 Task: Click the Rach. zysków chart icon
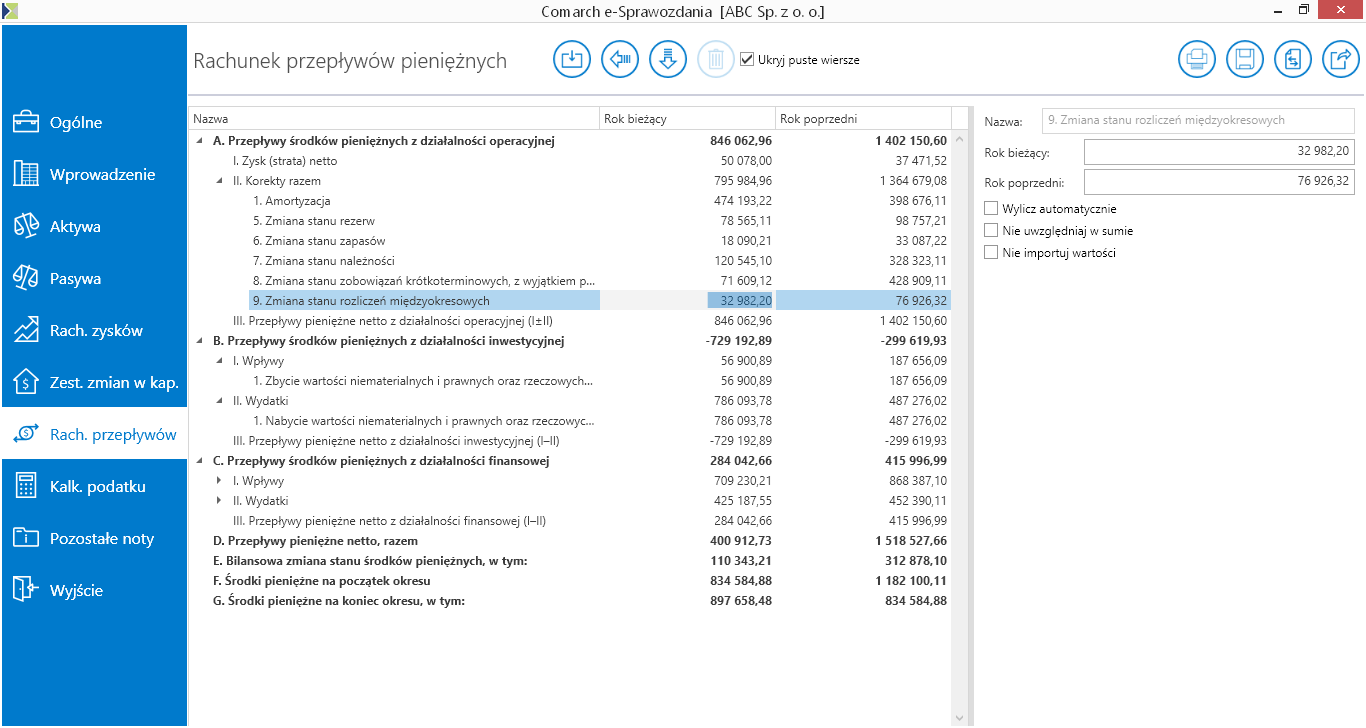(25, 330)
